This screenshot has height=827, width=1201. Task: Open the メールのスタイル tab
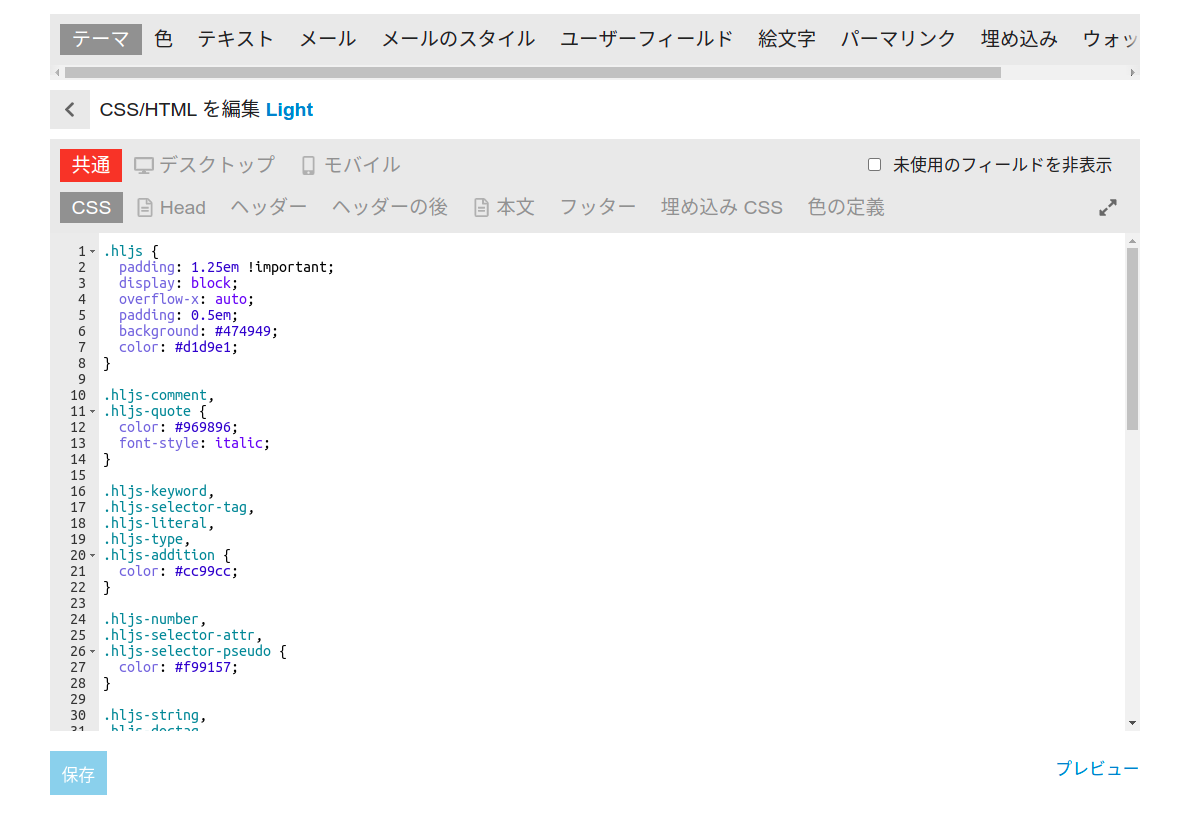tap(458, 39)
